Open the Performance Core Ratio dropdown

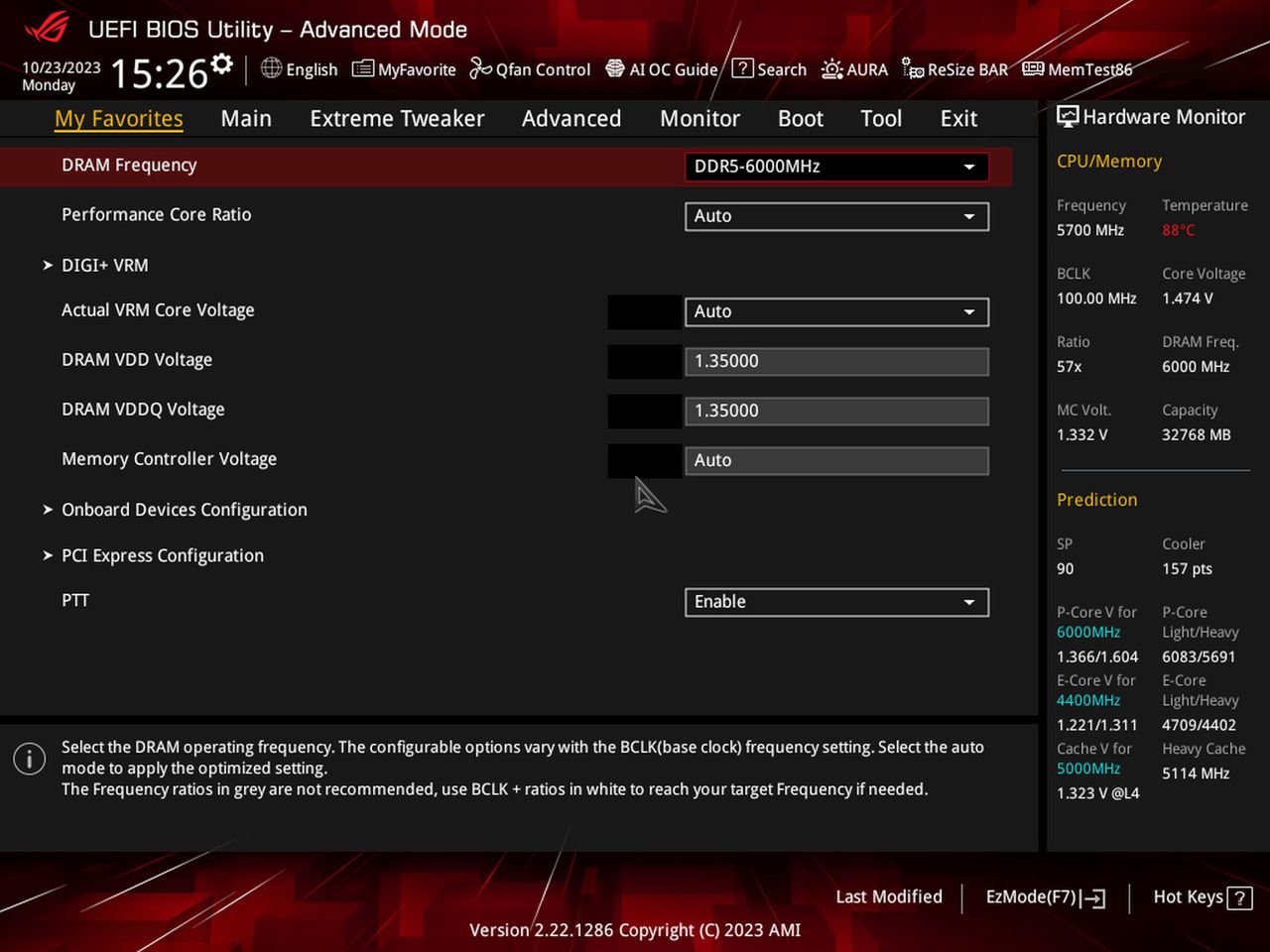click(x=836, y=216)
